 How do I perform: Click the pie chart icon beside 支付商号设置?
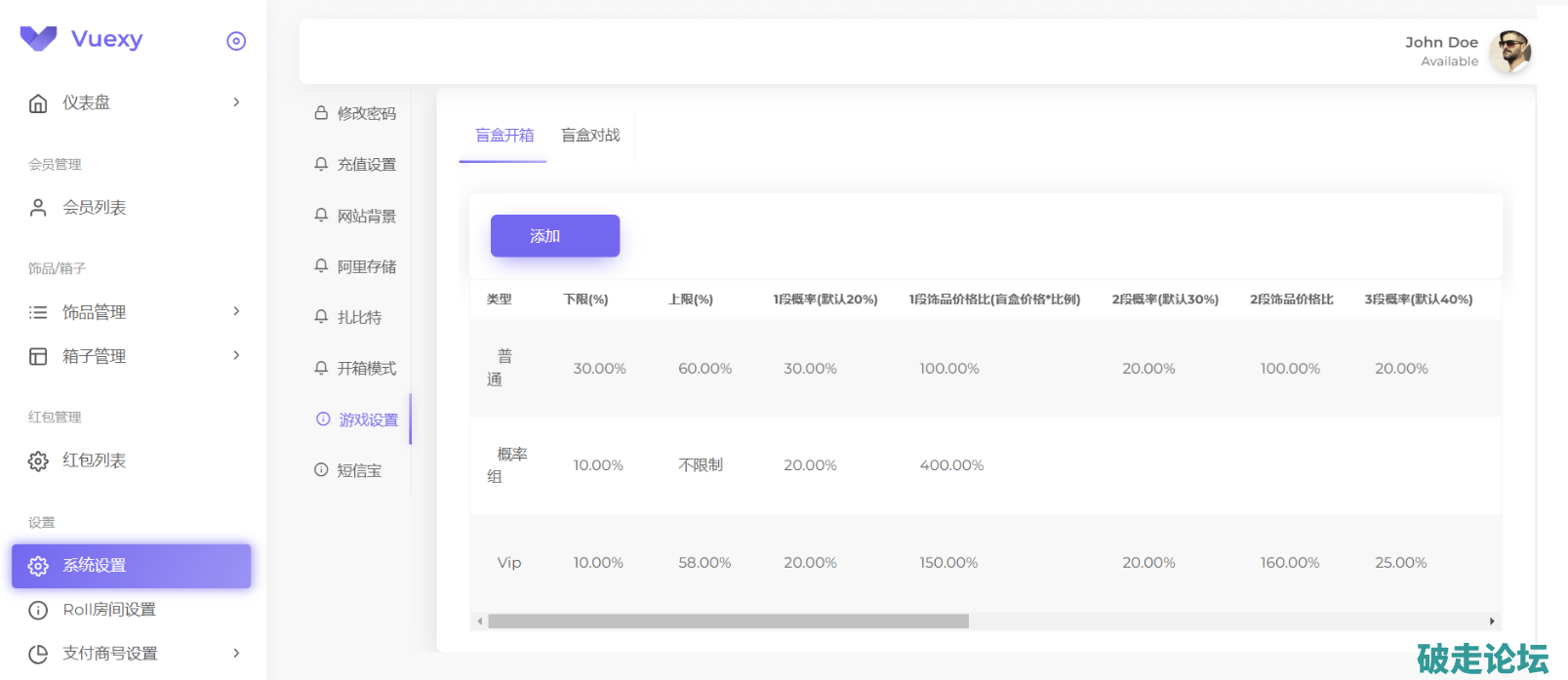38,655
